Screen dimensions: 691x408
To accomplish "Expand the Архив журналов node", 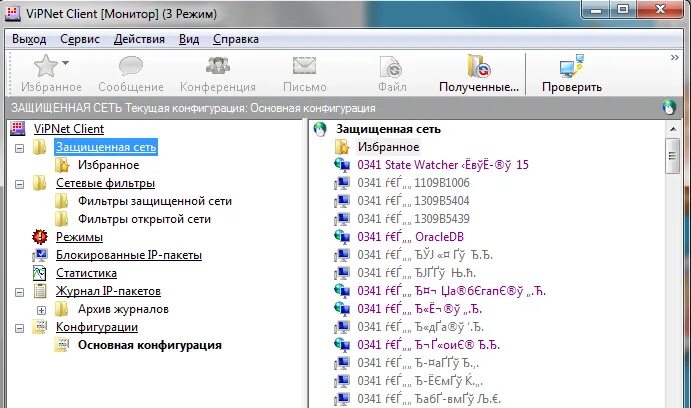I will pos(41,310).
